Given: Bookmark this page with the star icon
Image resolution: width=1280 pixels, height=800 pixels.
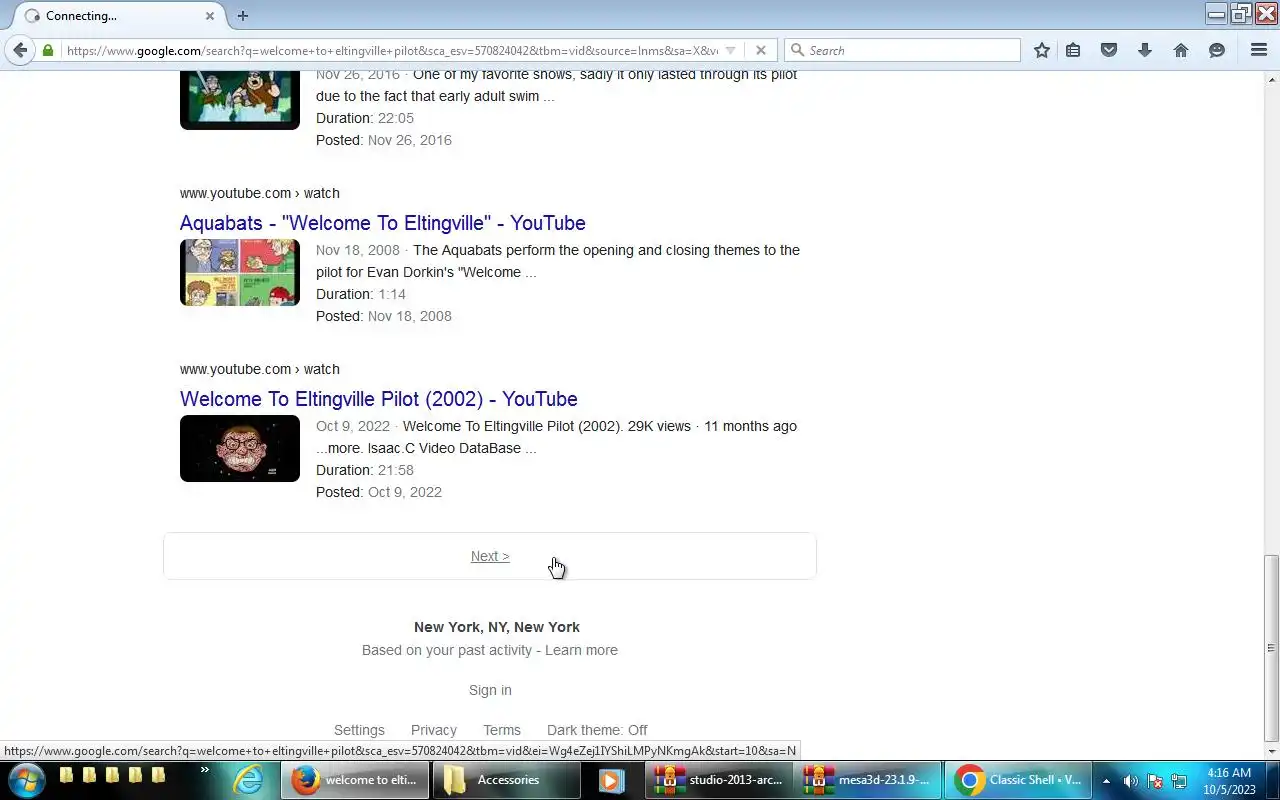Looking at the screenshot, I should (1041, 50).
